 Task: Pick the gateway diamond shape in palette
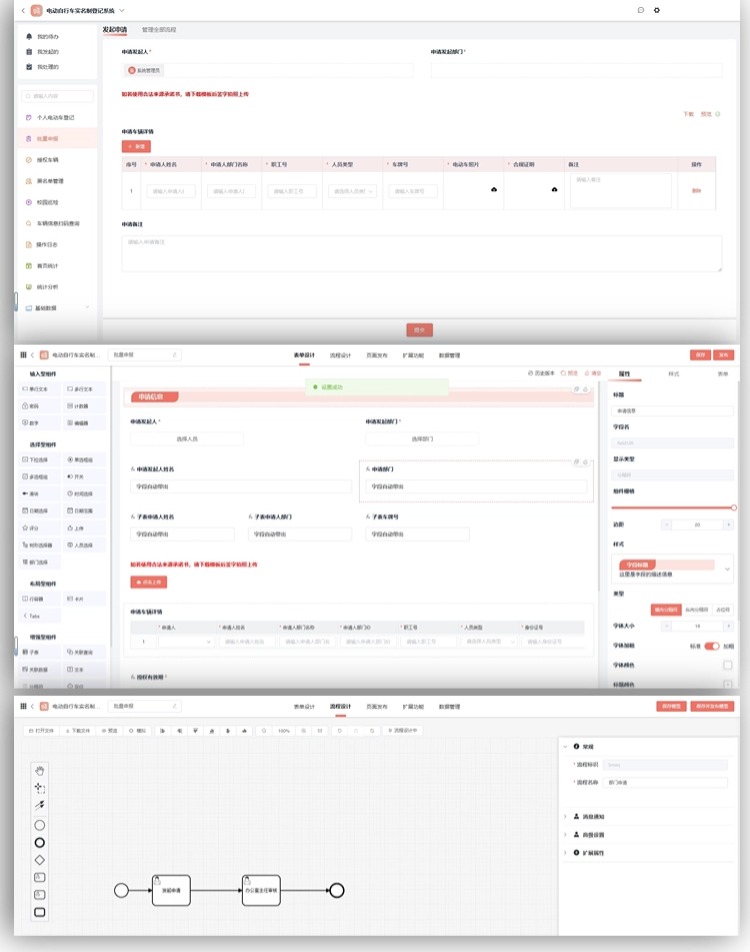(x=40, y=859)
